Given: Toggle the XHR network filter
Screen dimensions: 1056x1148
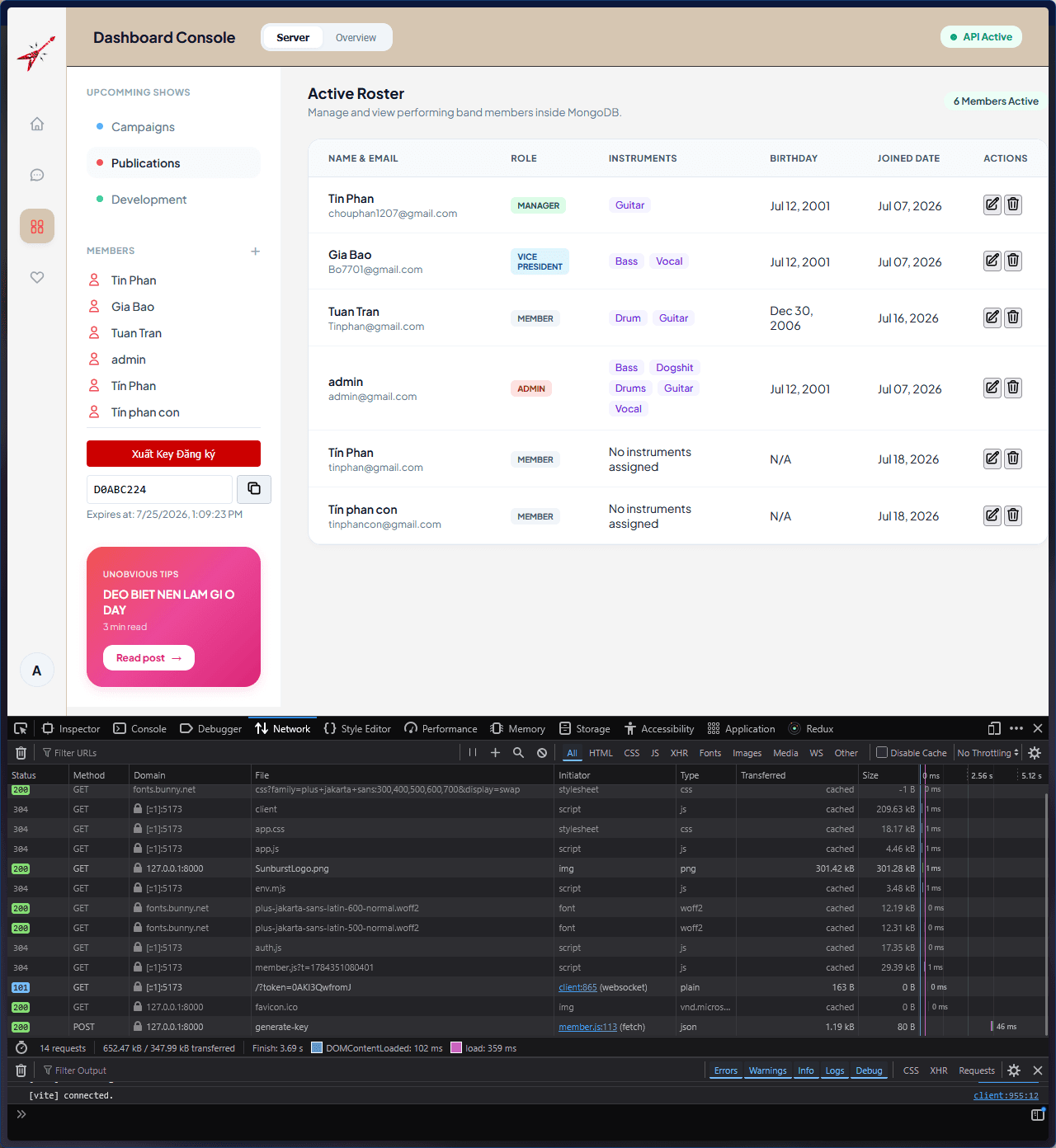Looking at the screenshot, I should click(679, 753).
